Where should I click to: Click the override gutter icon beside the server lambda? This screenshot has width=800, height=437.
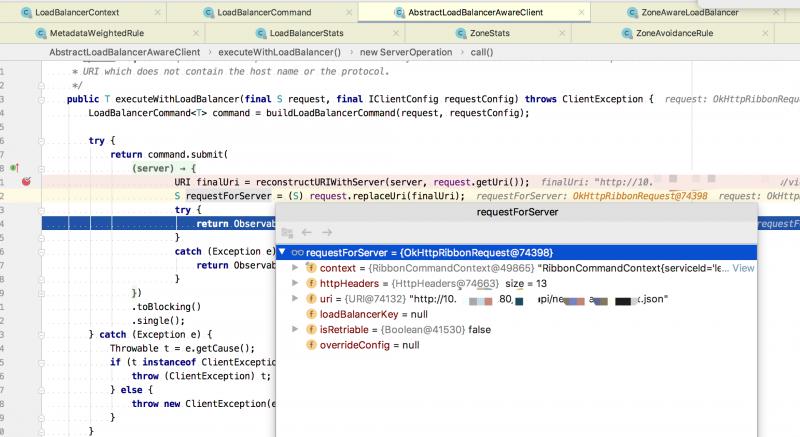click(x=14, y=168)
